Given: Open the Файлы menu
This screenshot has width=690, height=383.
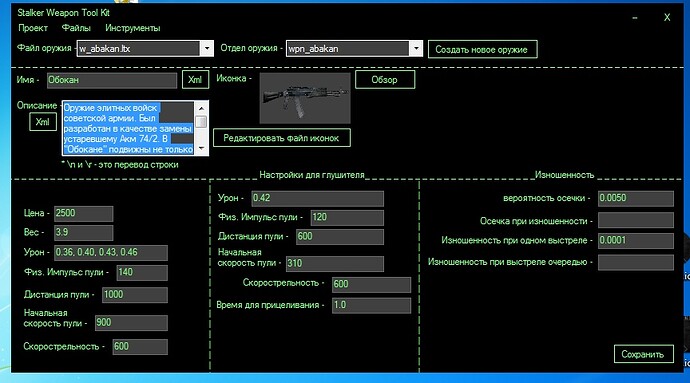Looking at the screenshot, I should click(x=76, y=28).
